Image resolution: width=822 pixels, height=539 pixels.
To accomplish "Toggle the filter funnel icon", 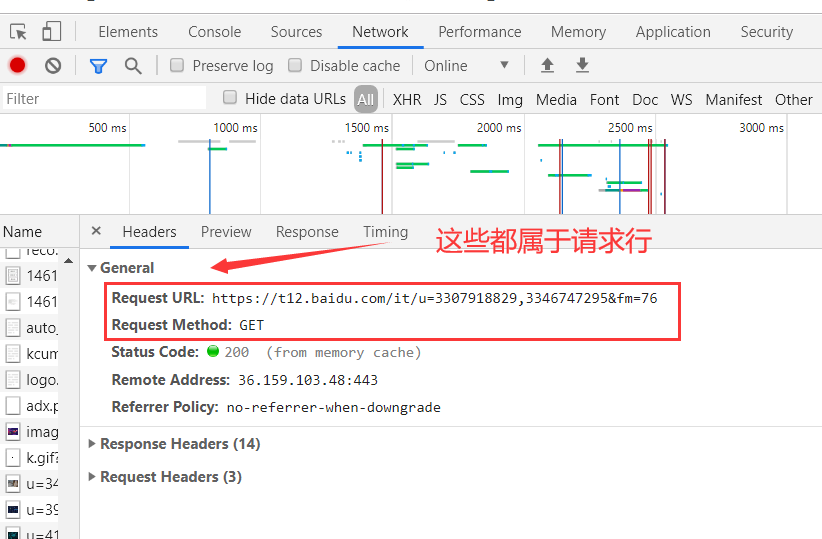I will 99,66.
